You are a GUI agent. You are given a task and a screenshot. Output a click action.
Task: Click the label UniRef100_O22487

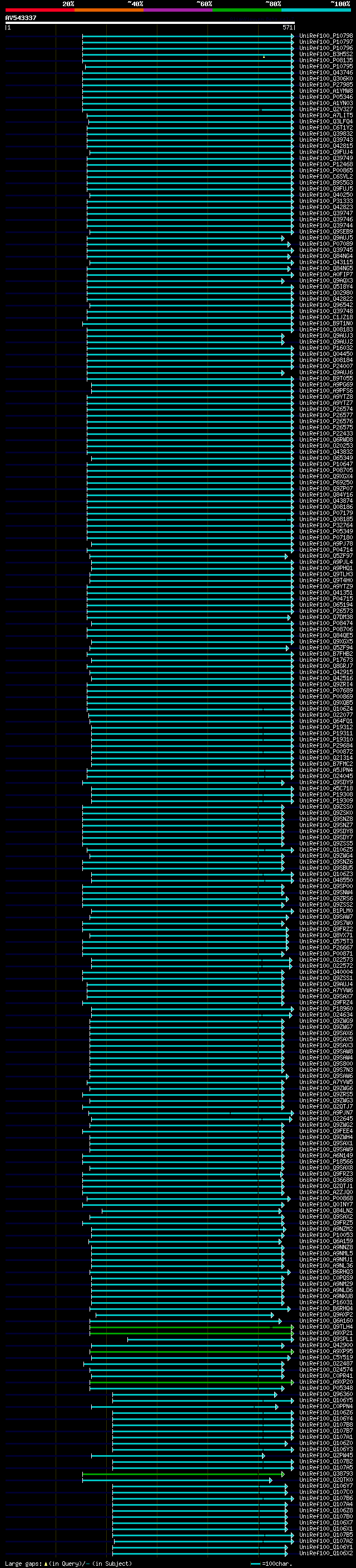[x=326, y=1363]
